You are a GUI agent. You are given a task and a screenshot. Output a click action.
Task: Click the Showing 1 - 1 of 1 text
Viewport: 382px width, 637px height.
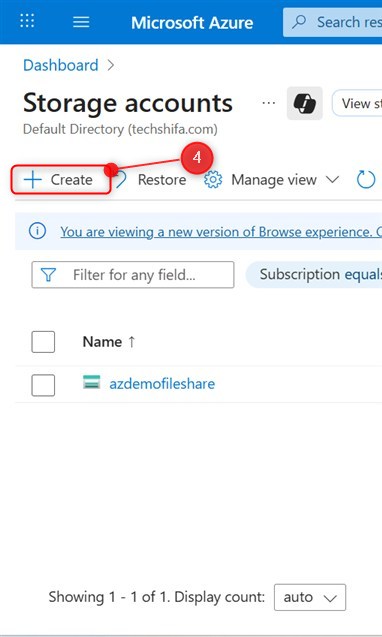[x=109, y=597]
